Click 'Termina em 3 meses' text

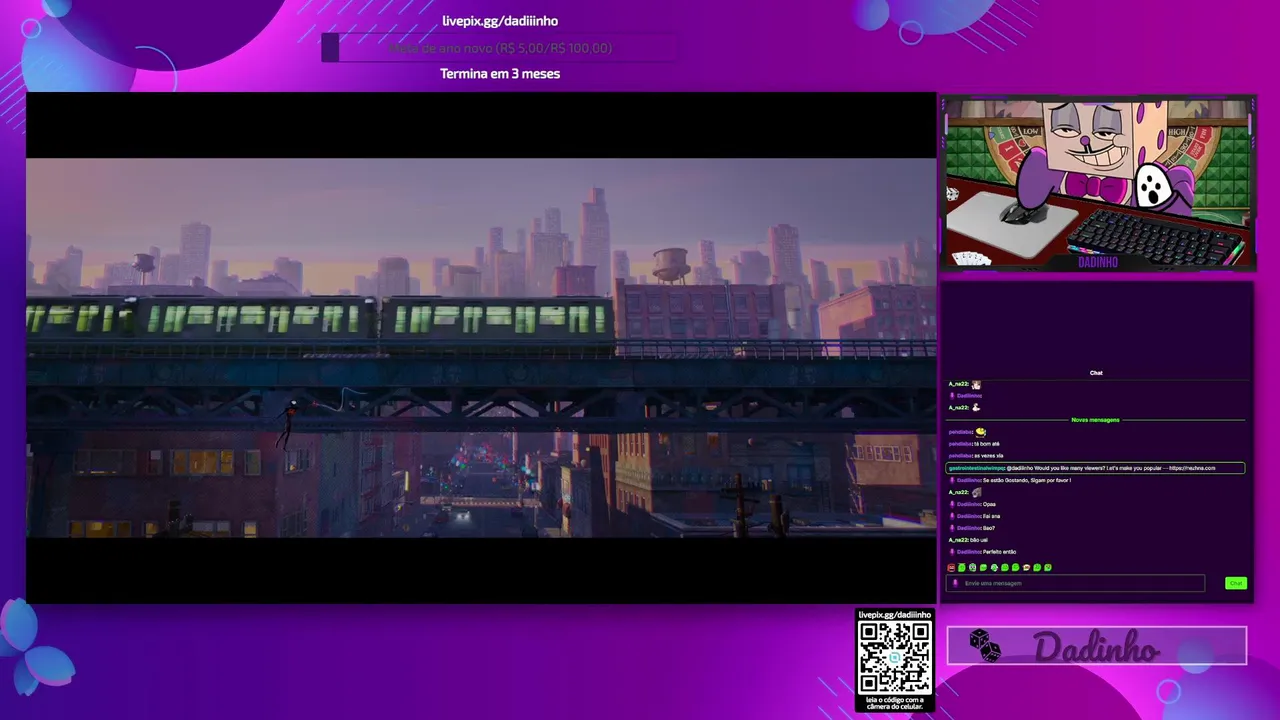tap(500, 74)
